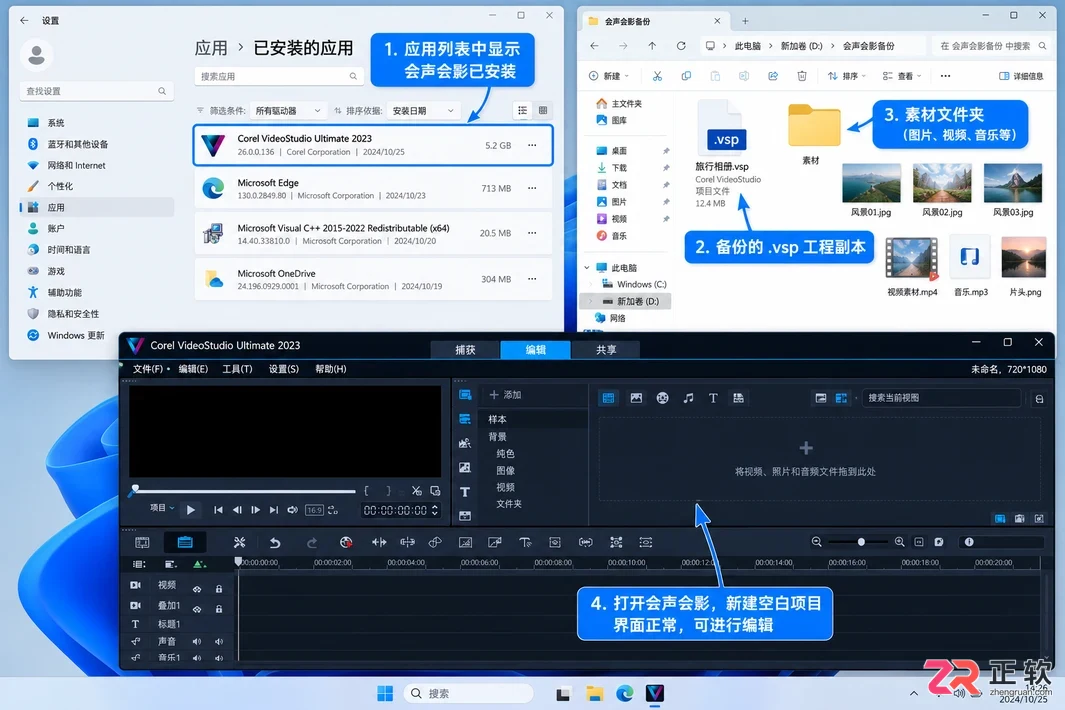Open the 项目 mode dropdown in preview
This screenshot has height=710, width=1065.
tap(162, 508)
